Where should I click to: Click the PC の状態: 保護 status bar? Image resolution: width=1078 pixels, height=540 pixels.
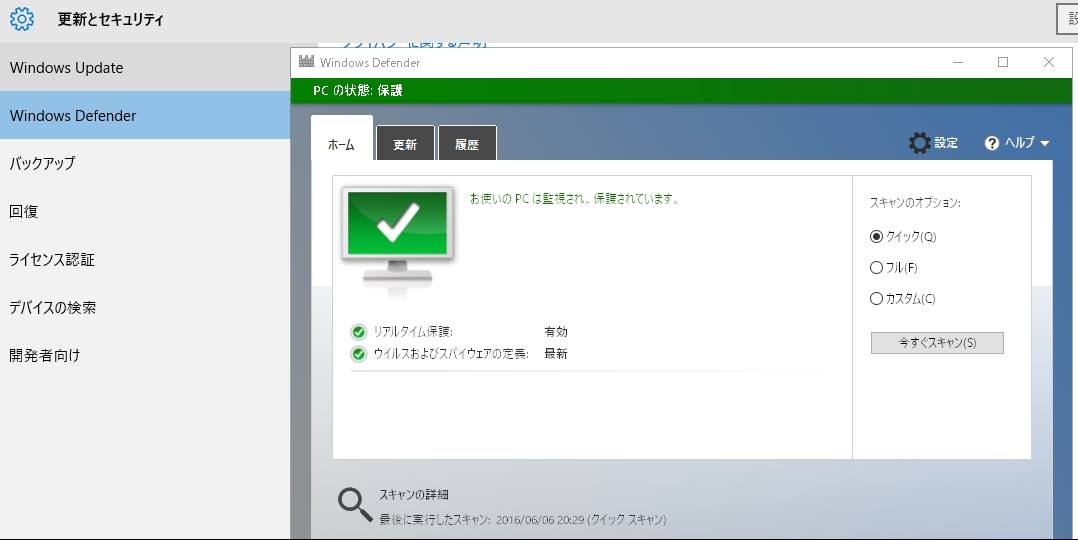tap(681, 90)
